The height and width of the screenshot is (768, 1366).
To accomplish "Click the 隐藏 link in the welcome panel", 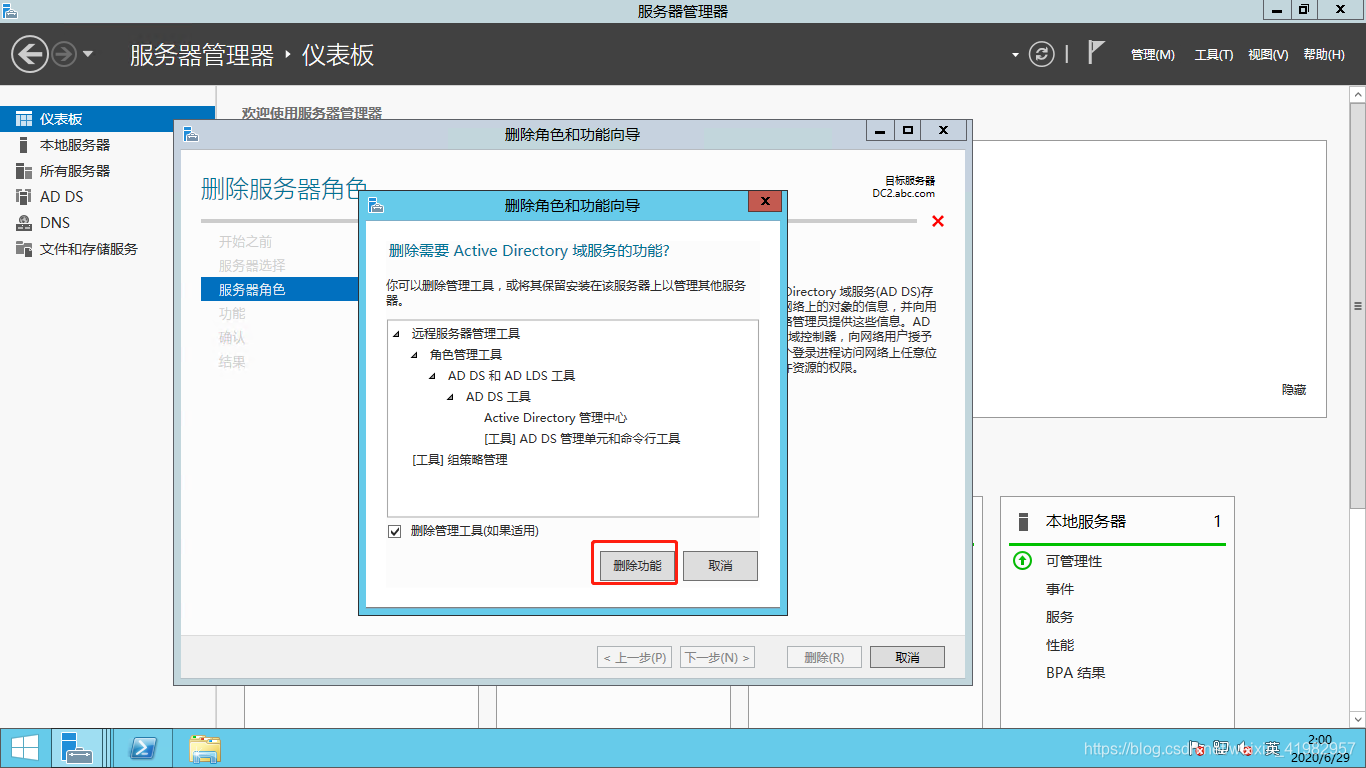I will 1294,390.
